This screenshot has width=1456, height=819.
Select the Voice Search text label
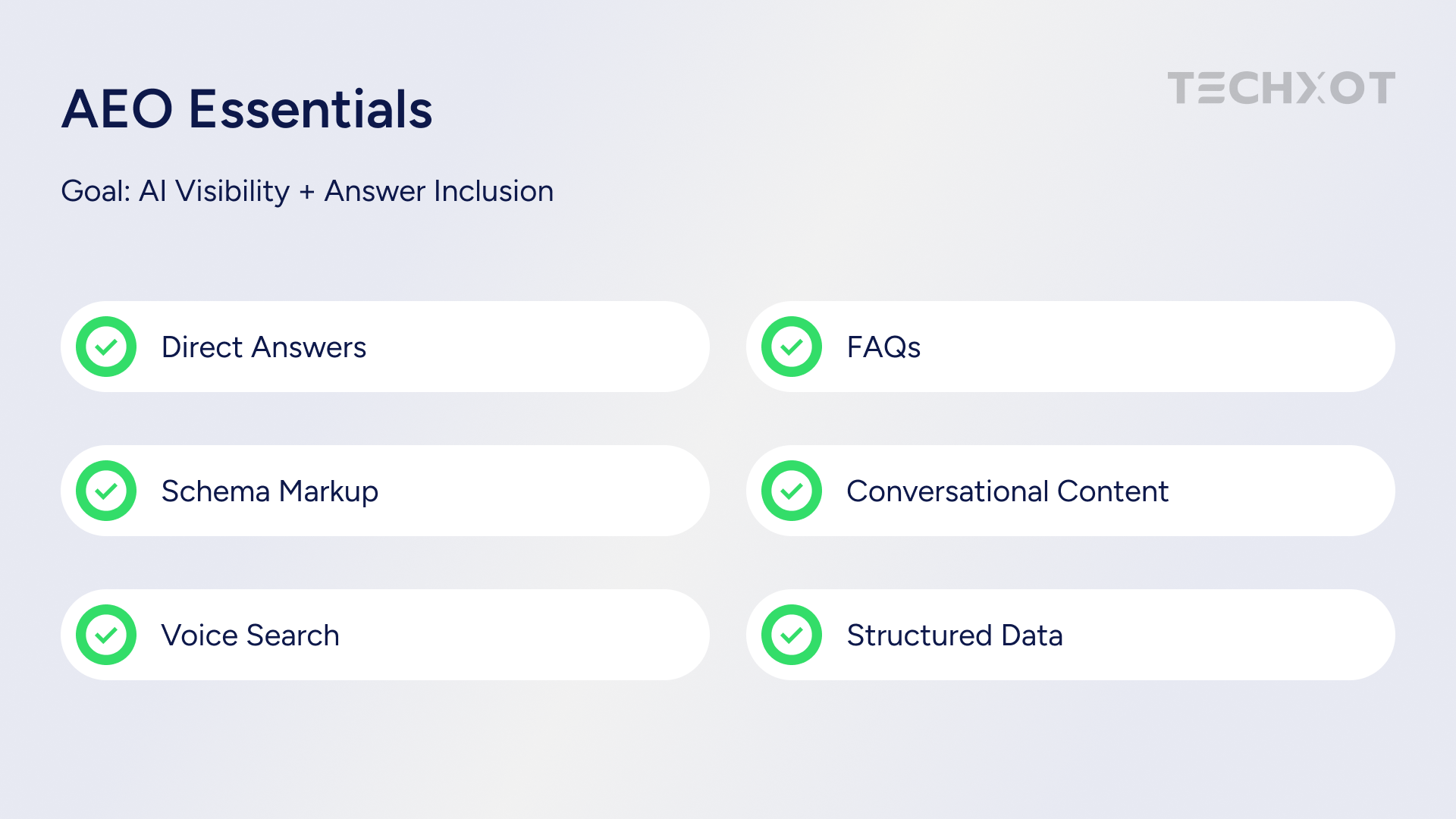pyautogui.click(x=250, y=635)
